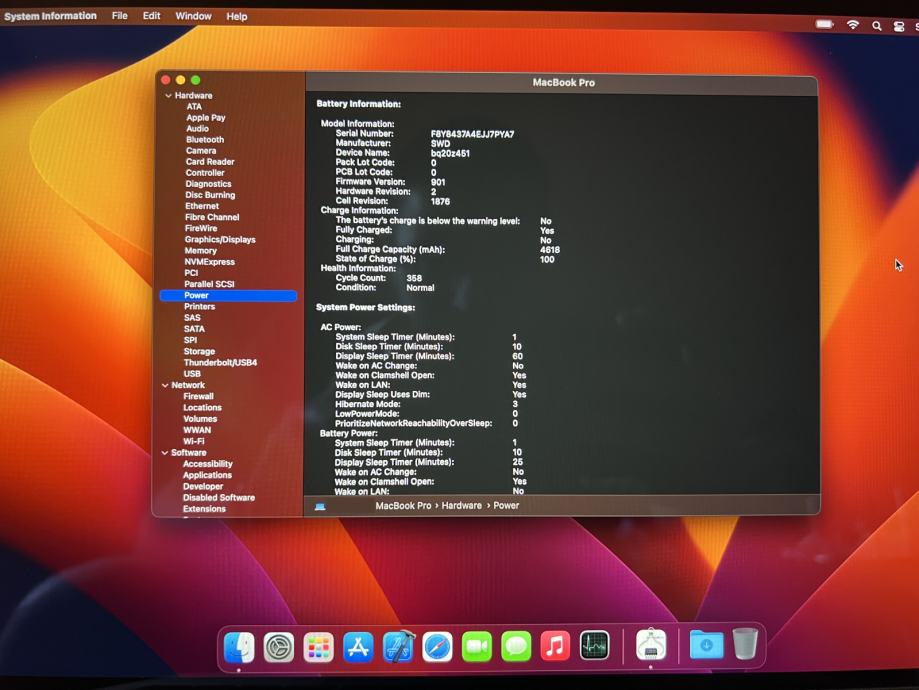Open the File menu
Viewport: 919px width, 690px height.
(119, 16)
